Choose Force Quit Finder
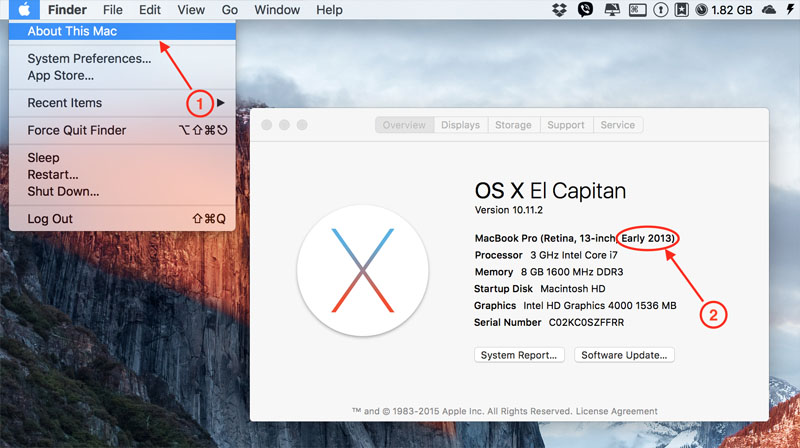The height and width of the screenshot is (448, 800). tap(122, 130)
